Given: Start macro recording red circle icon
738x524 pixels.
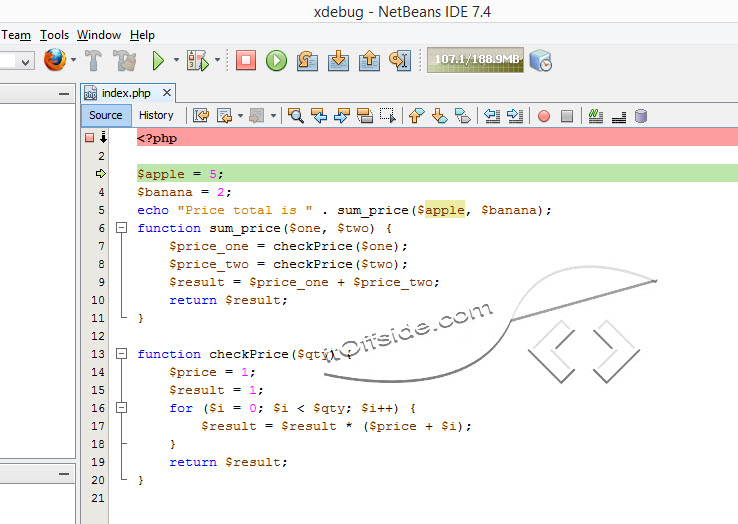Looking at the screenshot, I should pos(544,116).
